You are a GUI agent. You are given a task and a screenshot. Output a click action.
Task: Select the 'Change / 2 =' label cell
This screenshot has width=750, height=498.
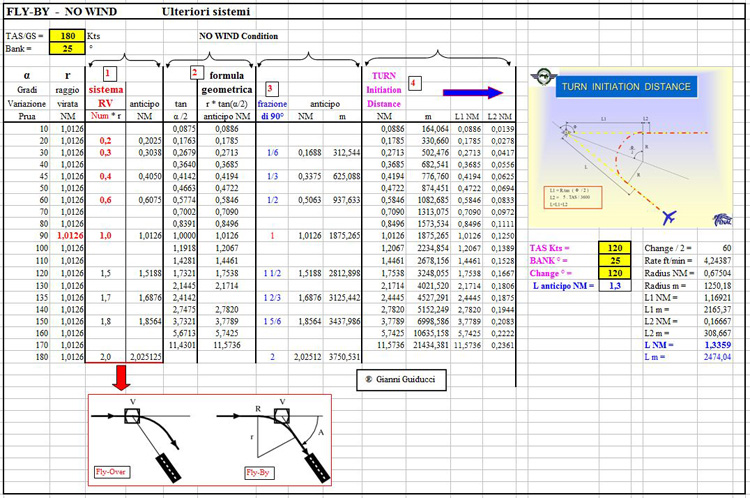tap(668, 248)
